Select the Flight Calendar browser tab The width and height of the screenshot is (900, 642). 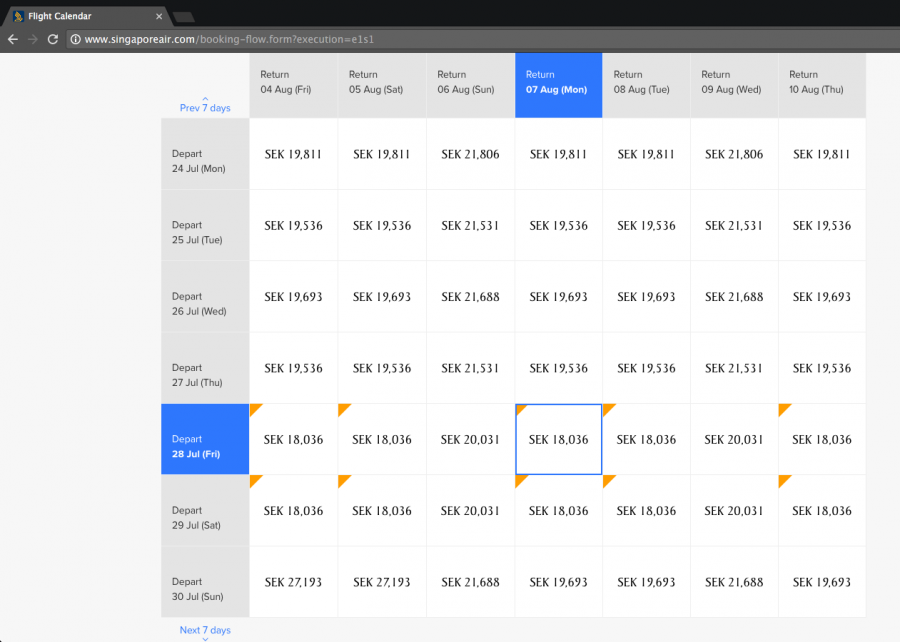[x=85, y=16]
